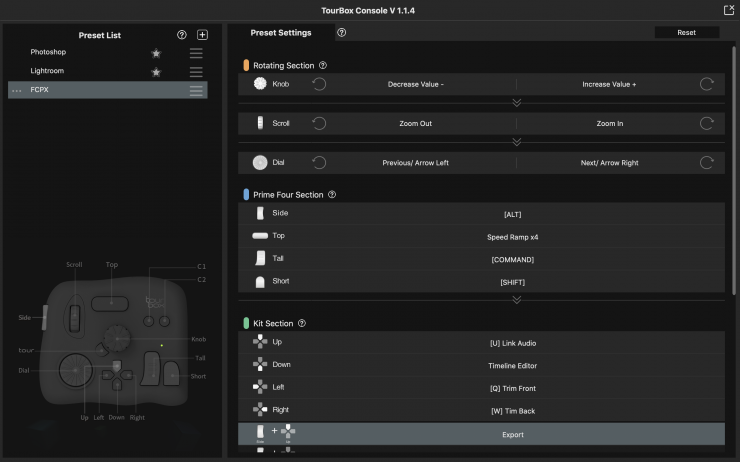Open the hamburger menu for Photoshop preset
Viewport: 740px width, 462px height.
click(196, 53)
